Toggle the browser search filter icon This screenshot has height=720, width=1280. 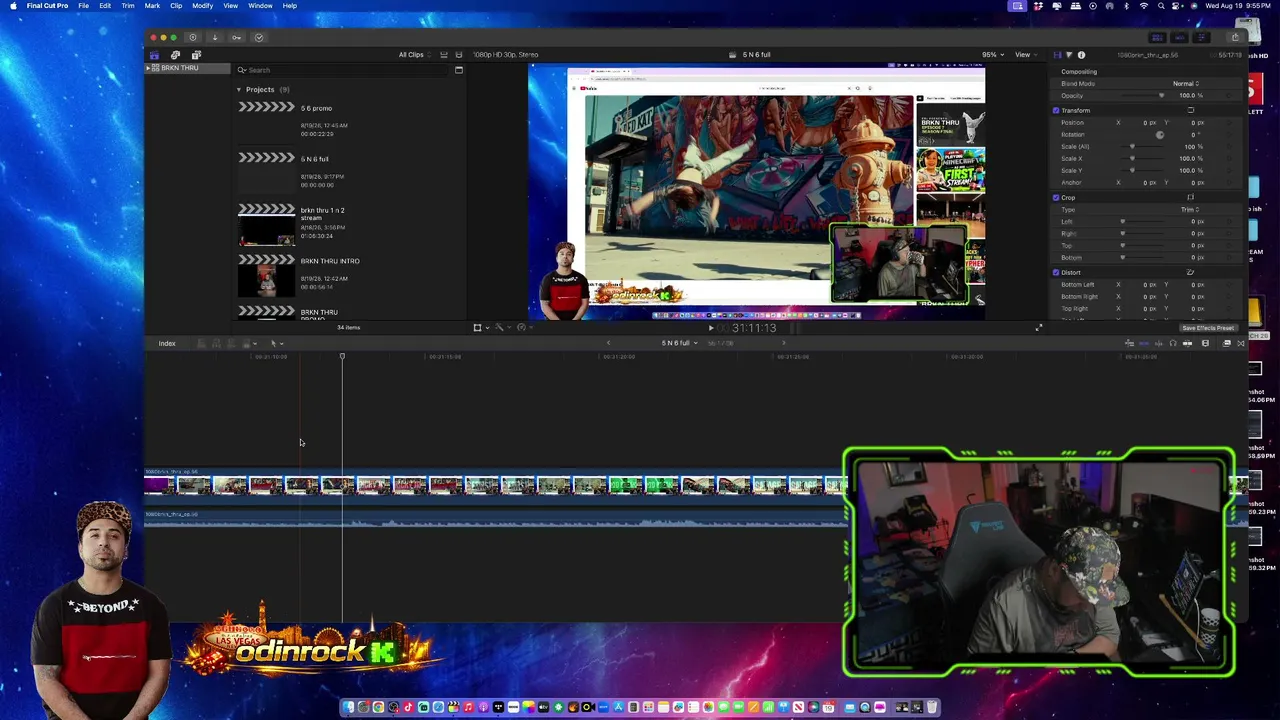coord(459,70)
